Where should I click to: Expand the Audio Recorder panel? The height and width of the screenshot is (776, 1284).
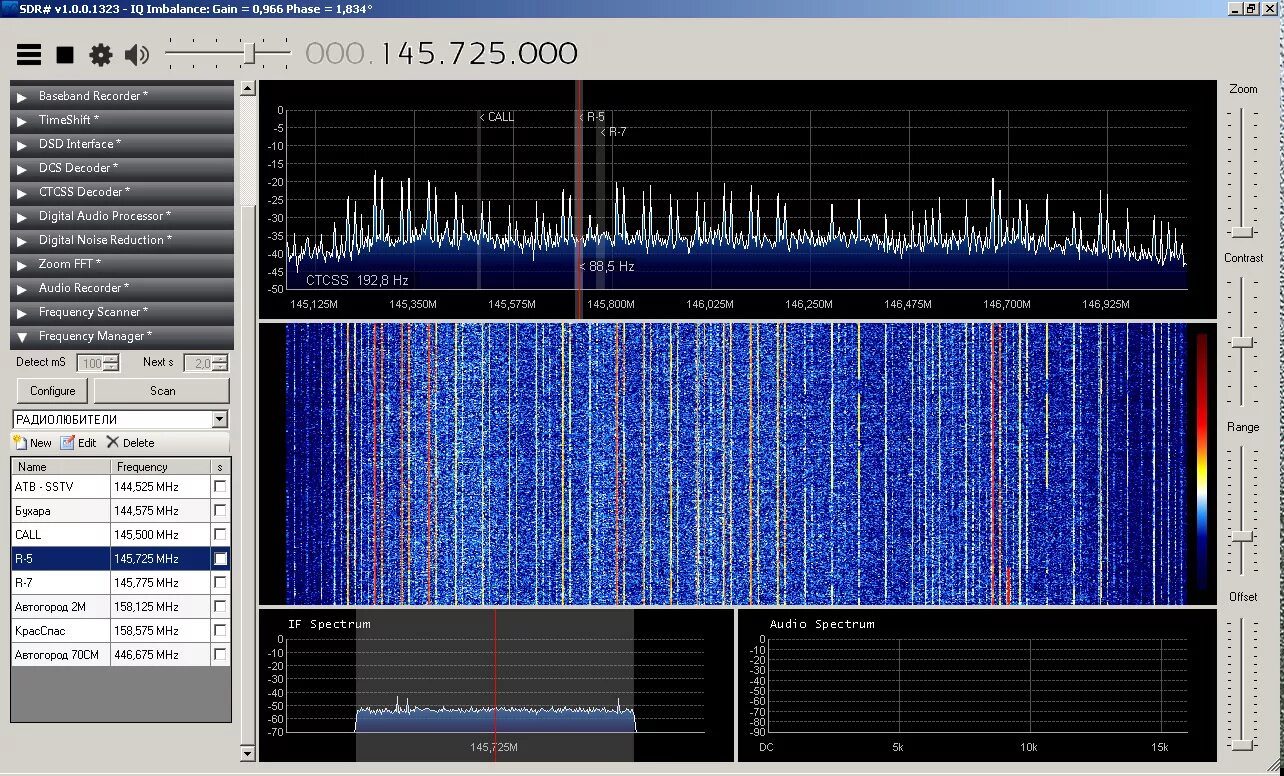click(x=122, y=288)
